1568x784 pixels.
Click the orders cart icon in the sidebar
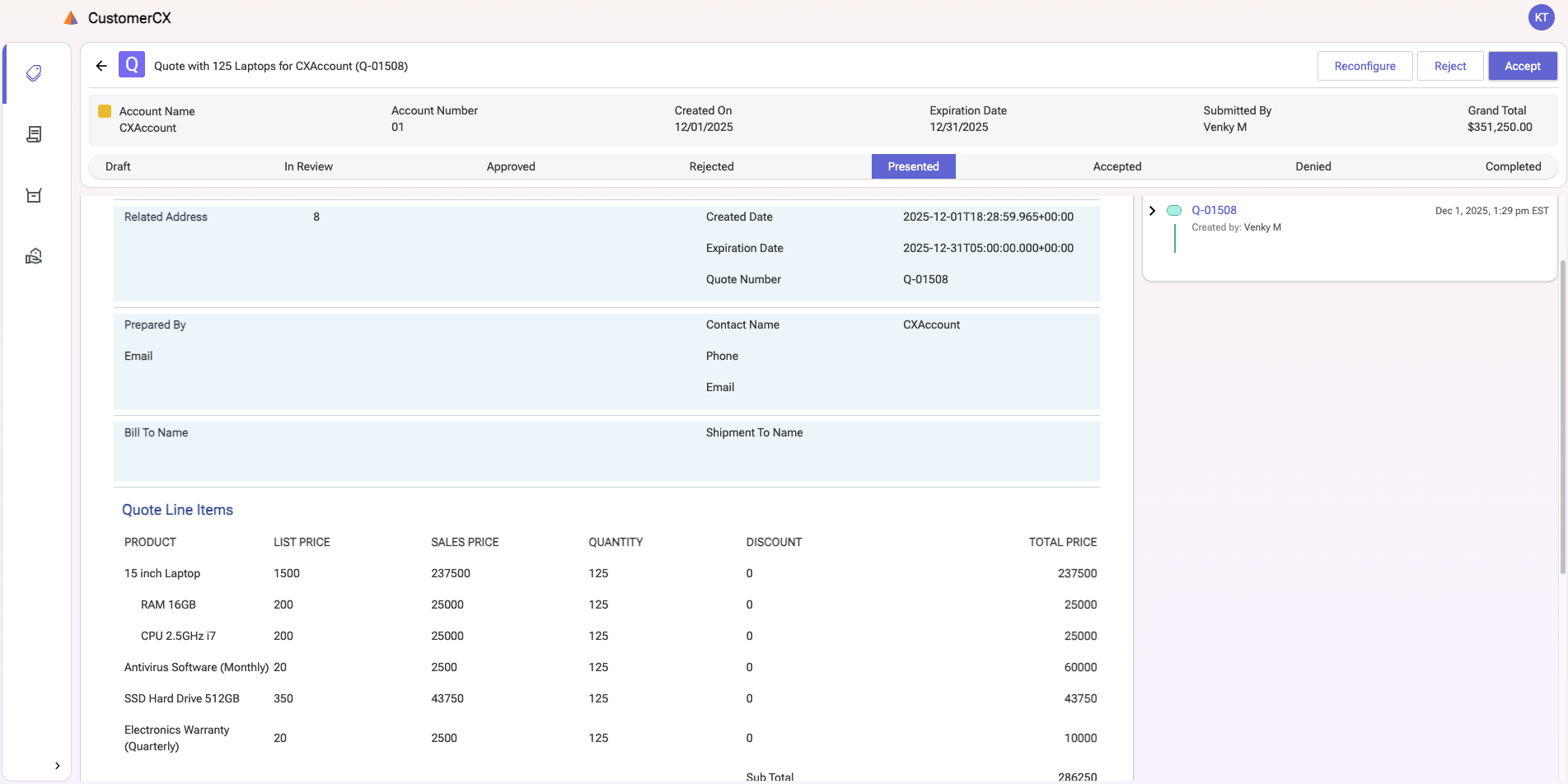(34, 195)
